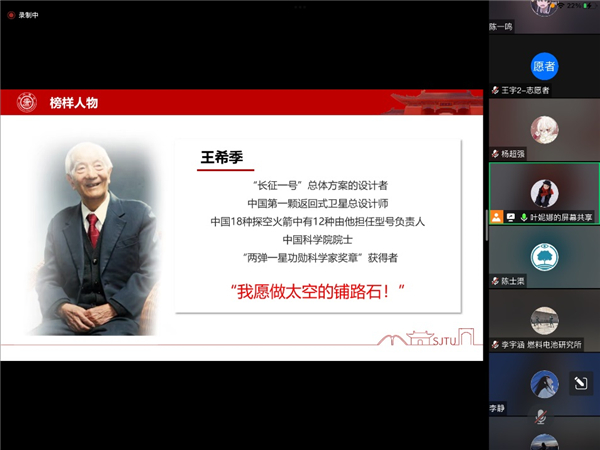Select 李宇涵 燃料电池研究所 participant tile
The image size is (600, 450).
(544, 322)
